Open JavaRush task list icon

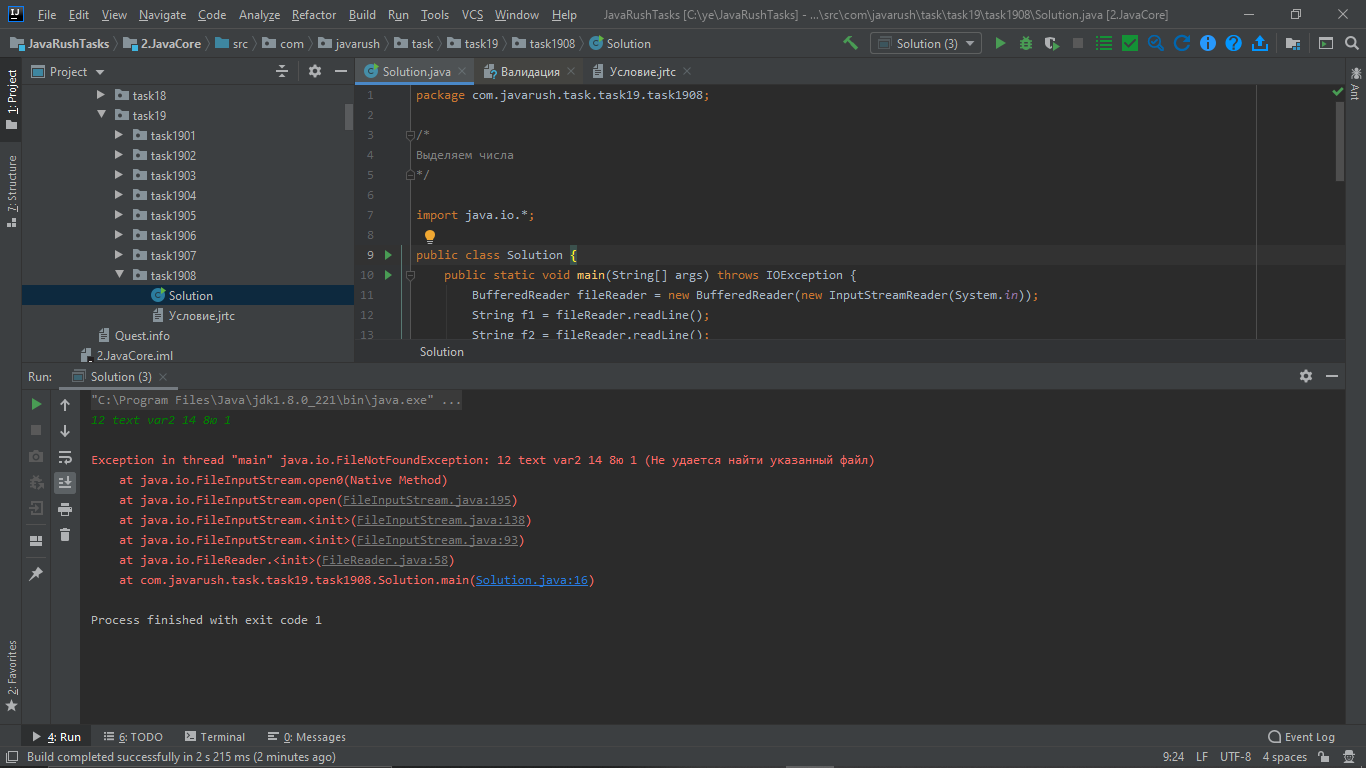(1104, 43)
